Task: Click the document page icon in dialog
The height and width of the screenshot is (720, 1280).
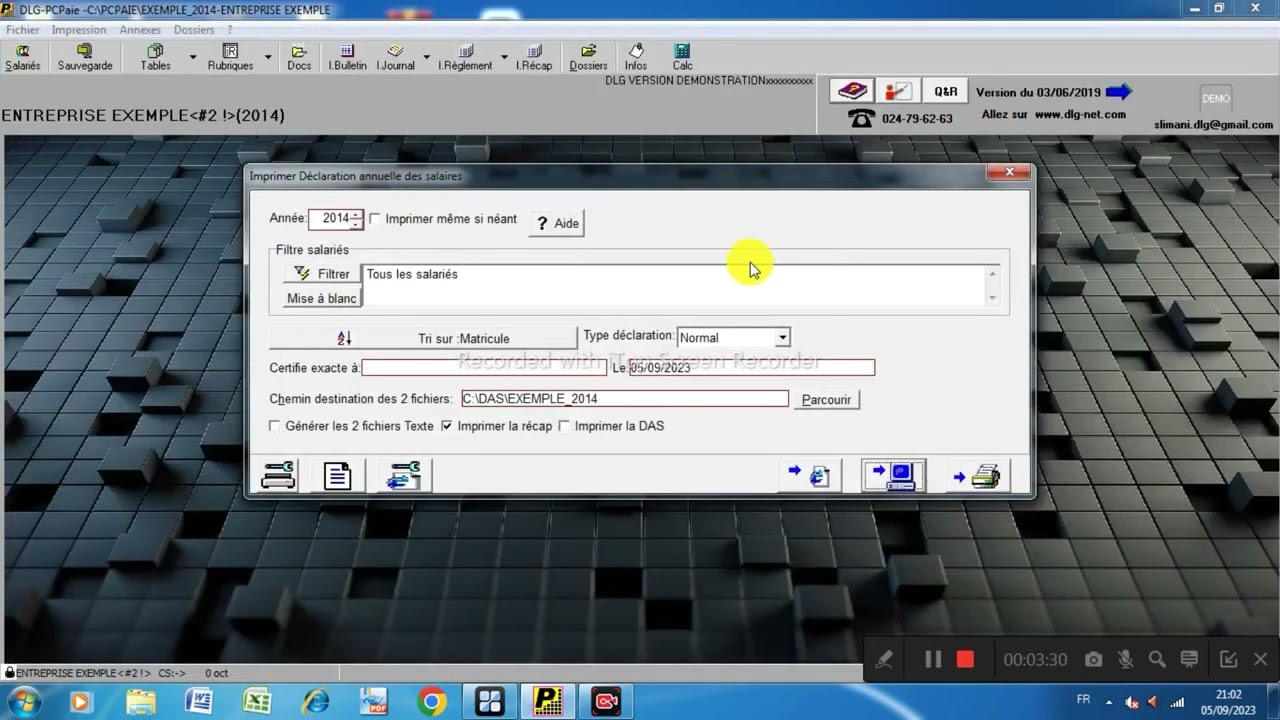Action: point(337,475)
